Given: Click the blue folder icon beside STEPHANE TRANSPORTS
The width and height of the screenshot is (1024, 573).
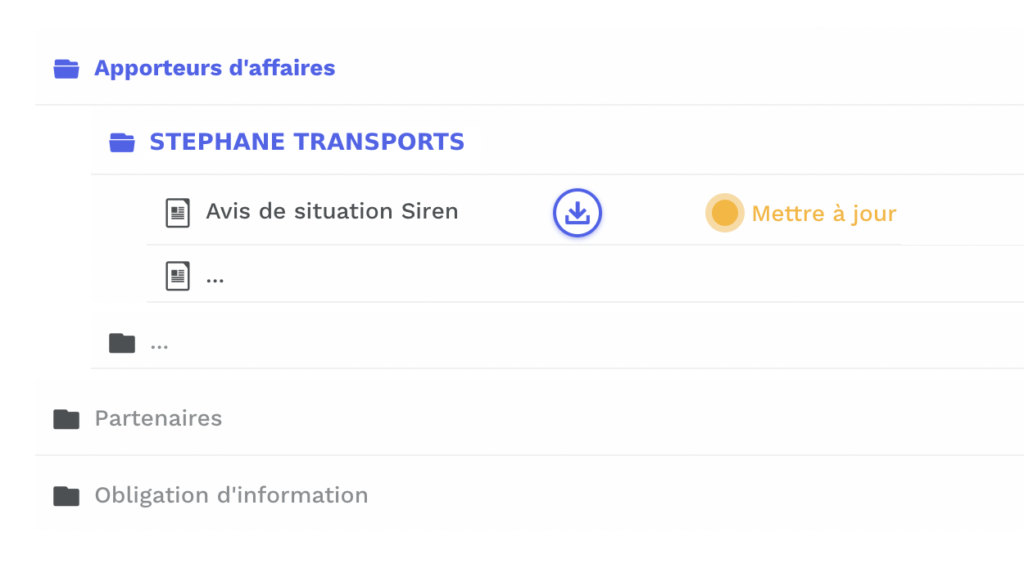Looking at the screenshot, I should [x=122, y=142].
